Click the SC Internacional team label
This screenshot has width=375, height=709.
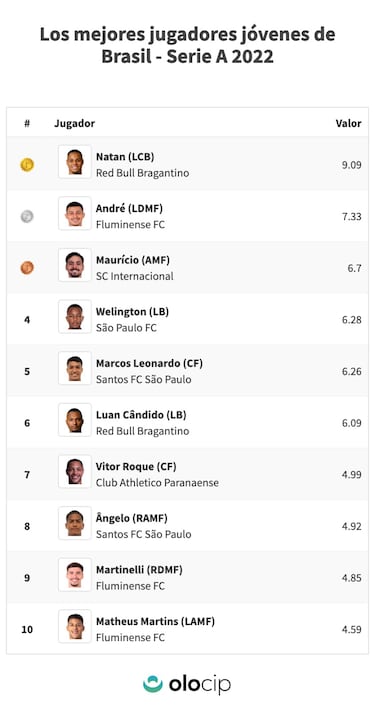point(134,276)
